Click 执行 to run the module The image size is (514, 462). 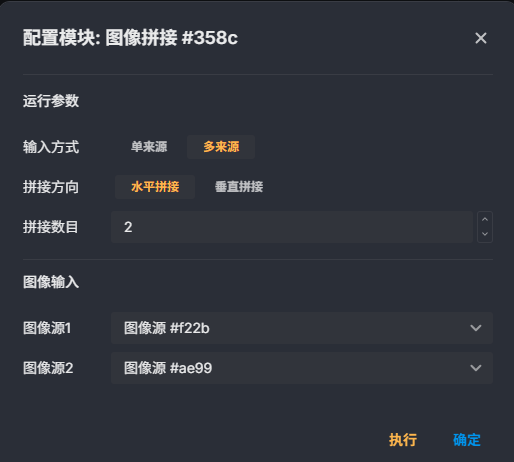pos(403,440)
